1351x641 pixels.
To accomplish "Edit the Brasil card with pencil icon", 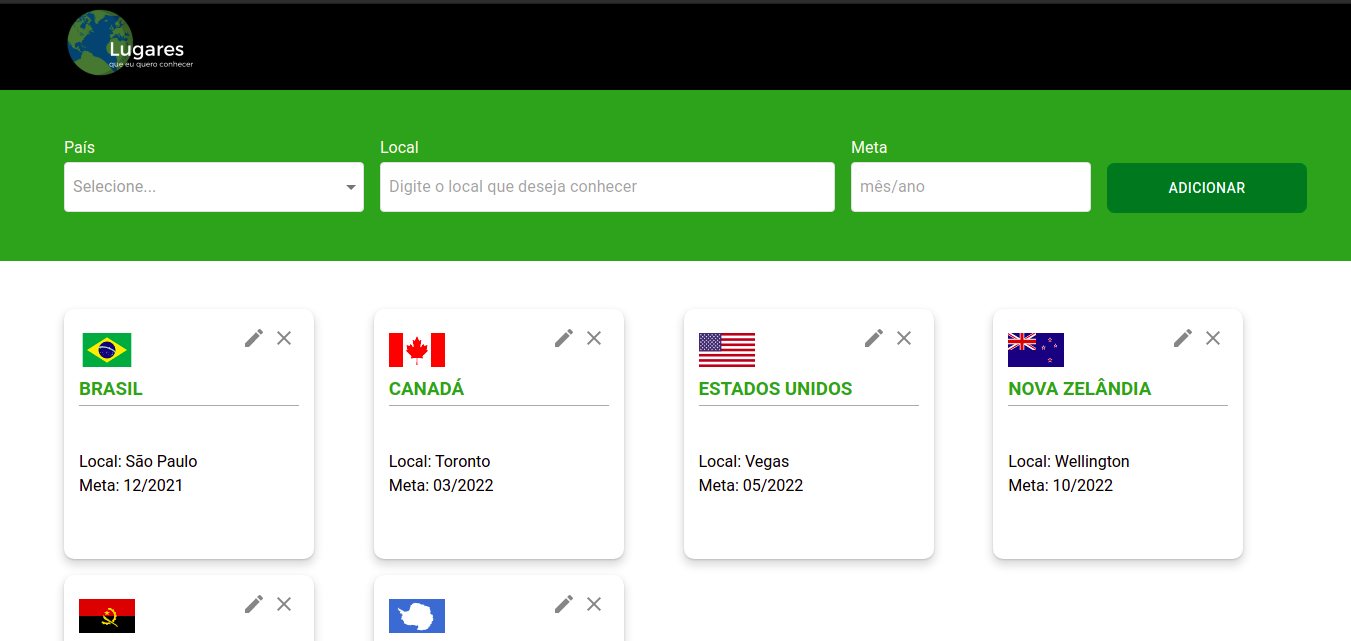I will pos(254,338).
